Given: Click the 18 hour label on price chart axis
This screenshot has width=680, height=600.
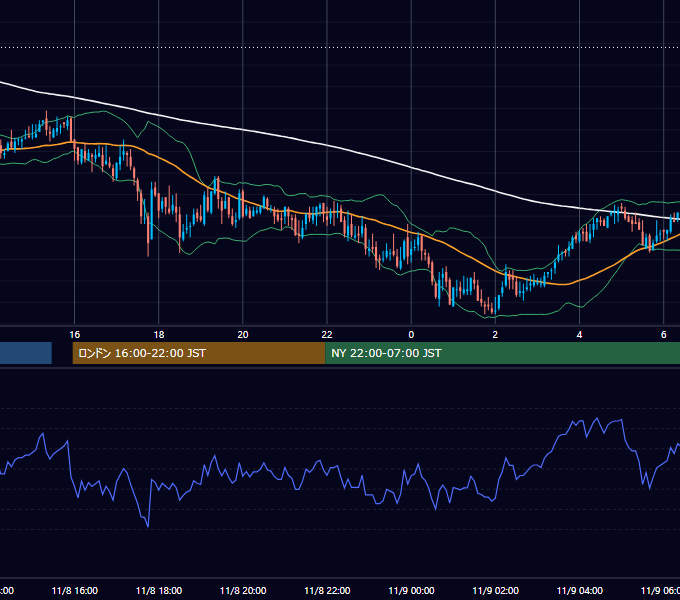Looking at the screenshot, I should point(159,334).
